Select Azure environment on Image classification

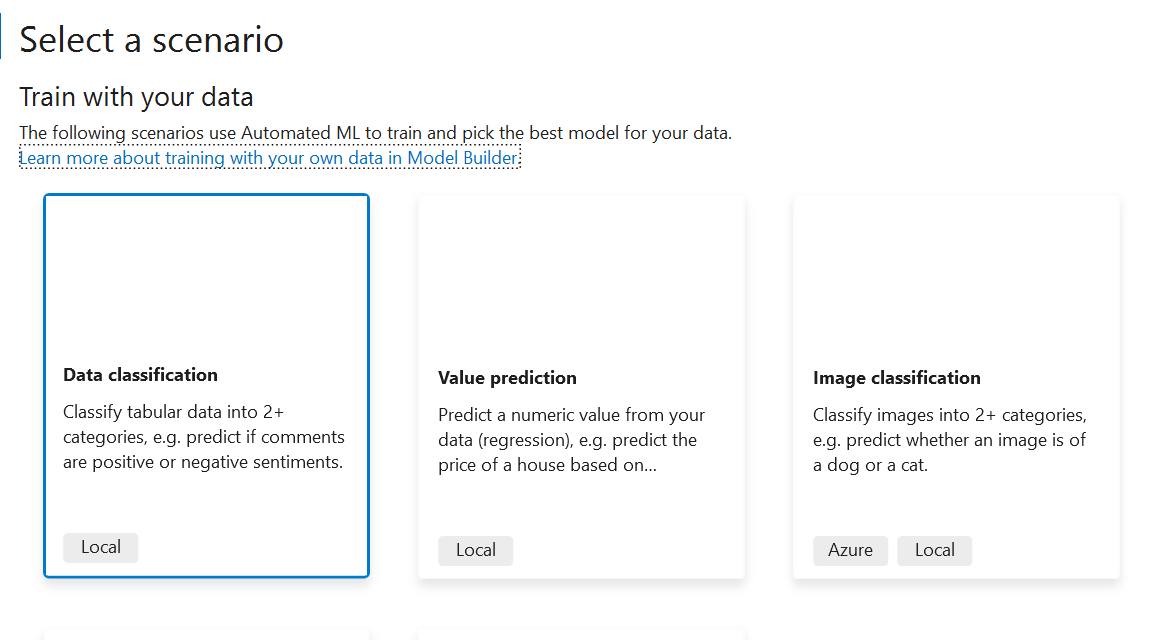click(850, 550)
